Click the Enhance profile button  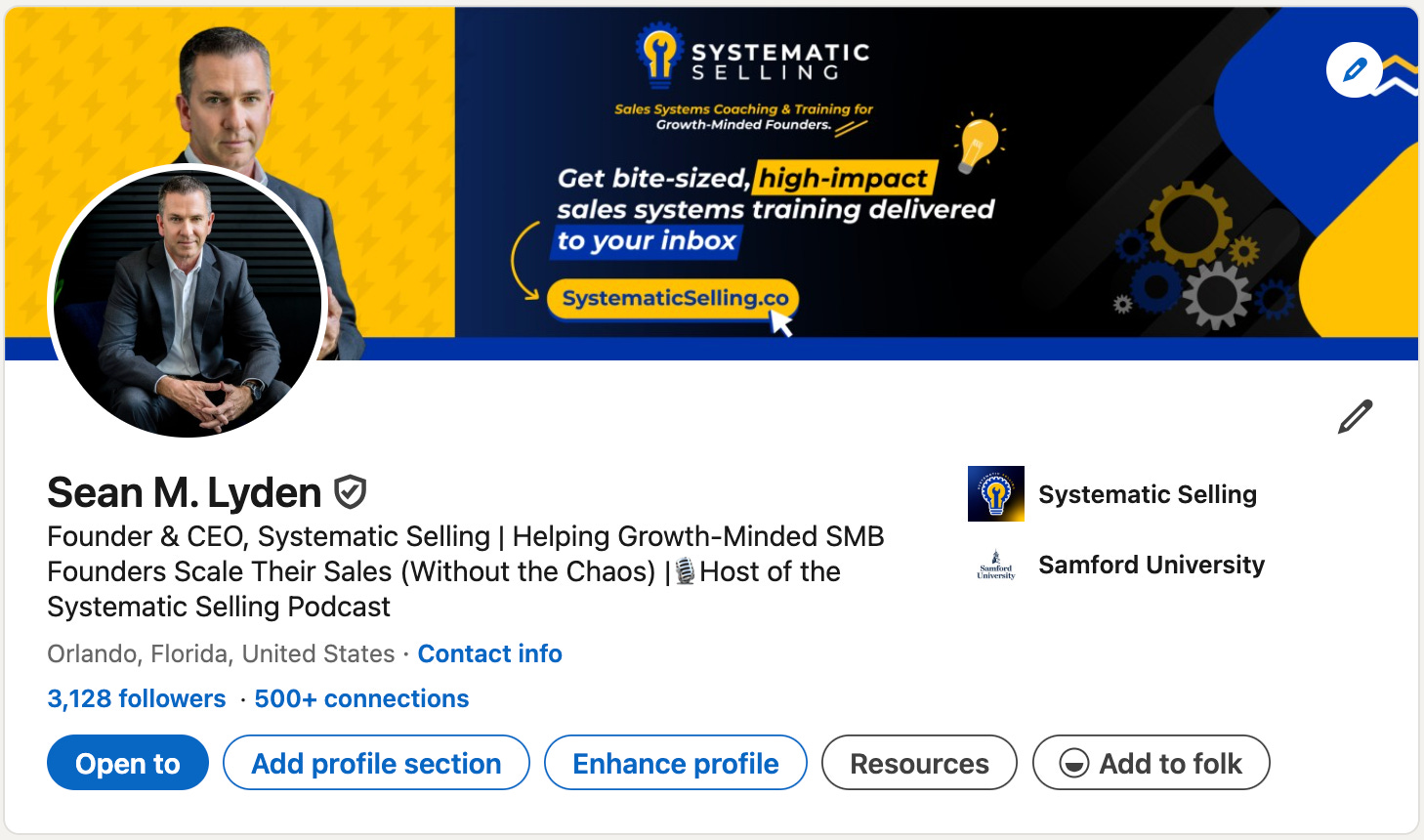click(676, 763)
